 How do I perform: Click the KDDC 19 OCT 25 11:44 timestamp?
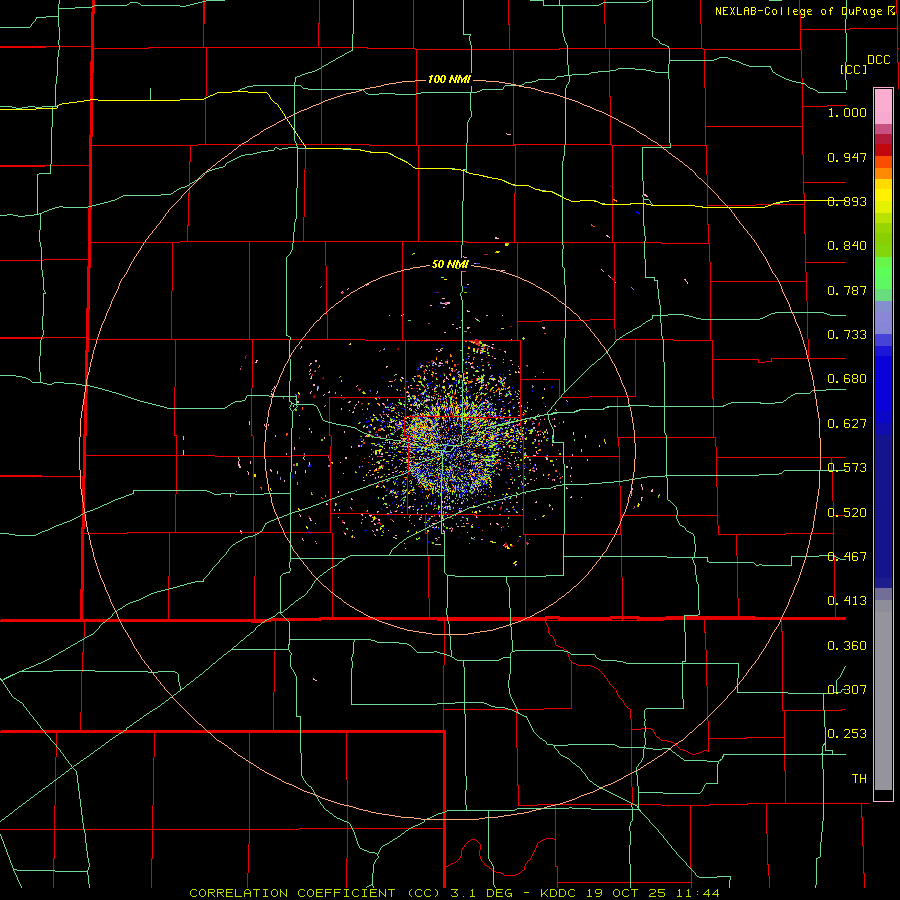click(x=630, y=893)
